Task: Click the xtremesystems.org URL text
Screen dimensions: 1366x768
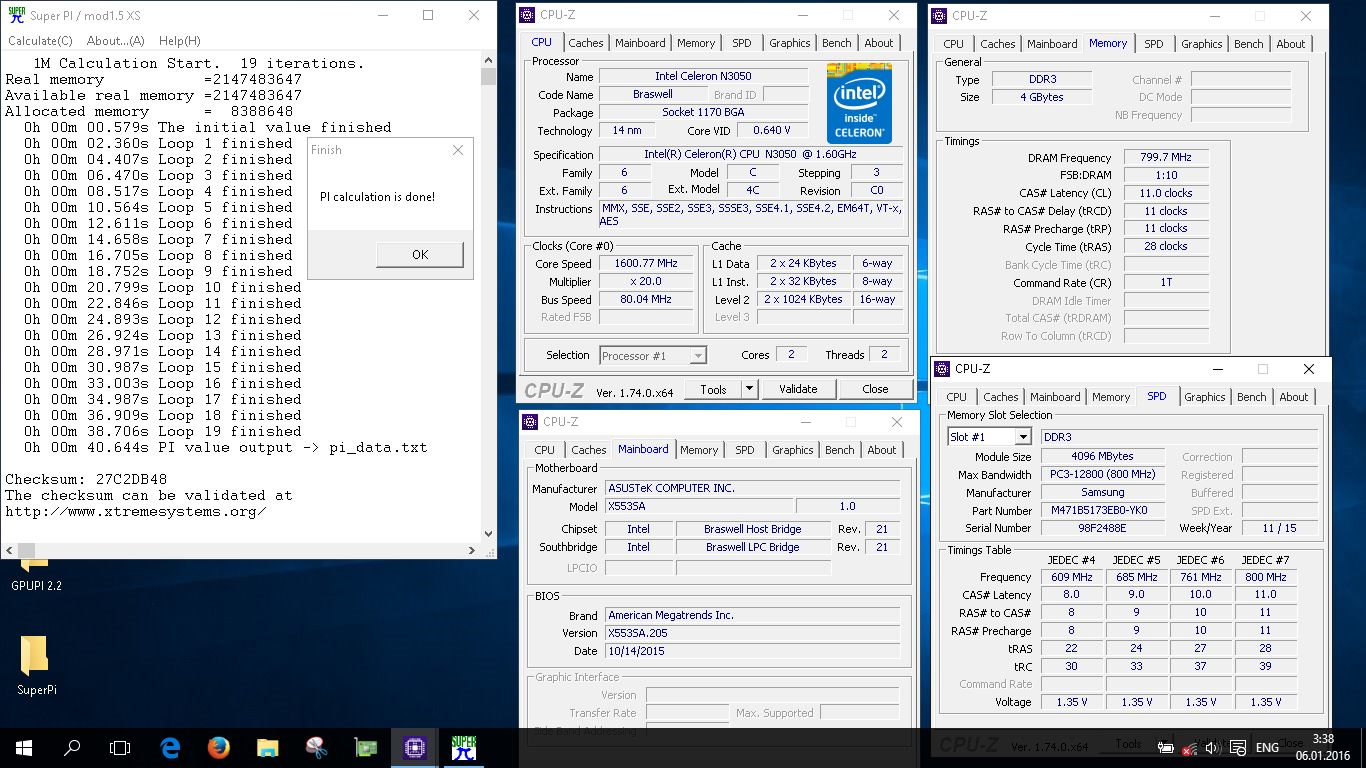Action: (136, 511)
